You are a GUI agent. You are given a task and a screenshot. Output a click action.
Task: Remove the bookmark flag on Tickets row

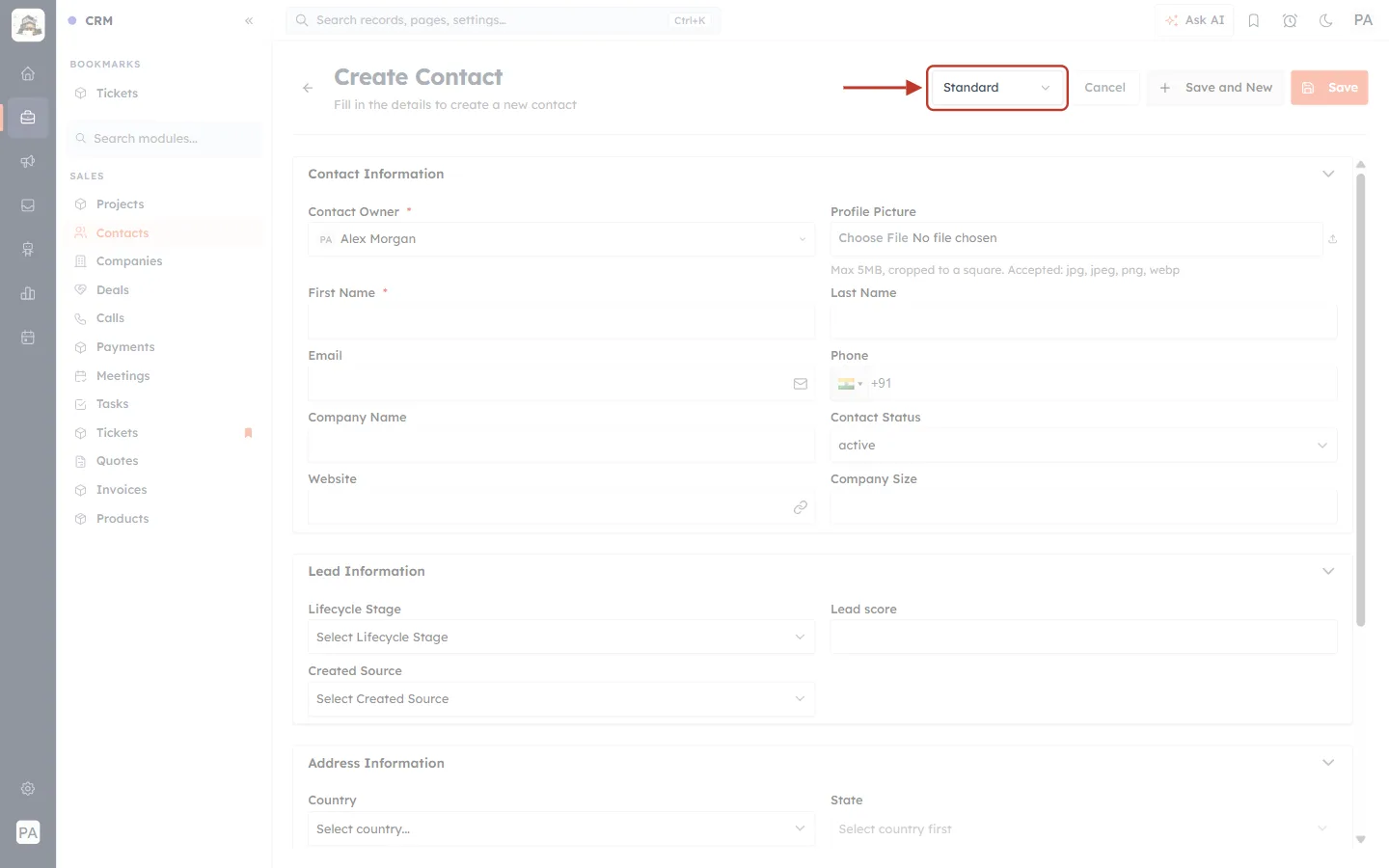pos(248,433)
